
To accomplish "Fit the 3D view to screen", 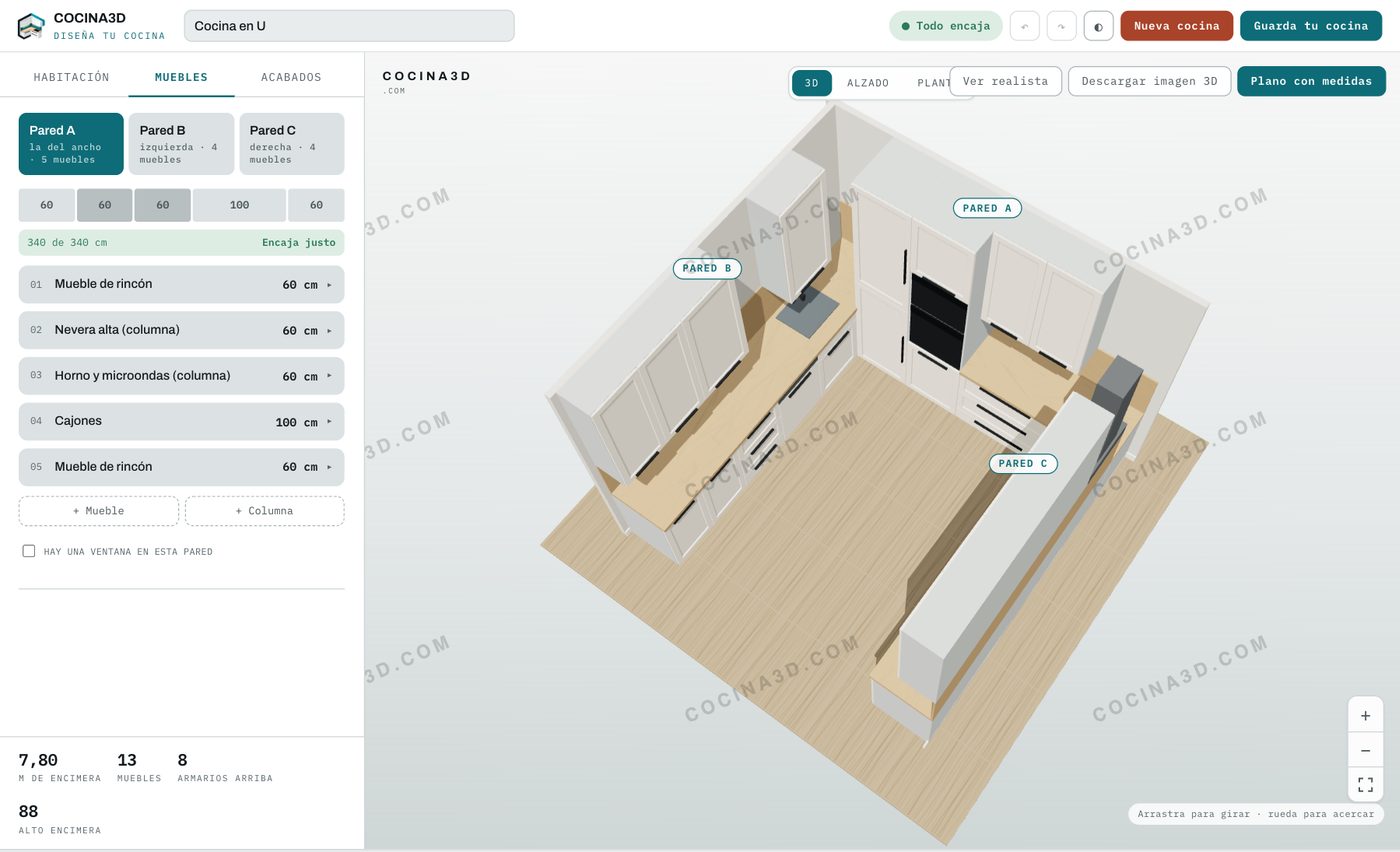I will (x=1365, y=784).
